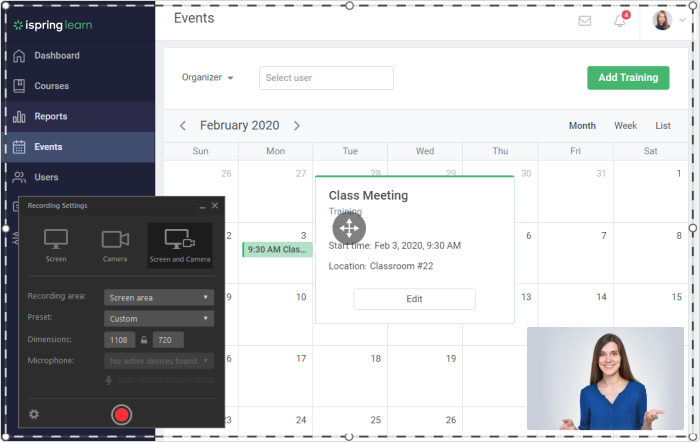700x442 pixels.
Task: Click the microphone icon
Action: (108, 380)
